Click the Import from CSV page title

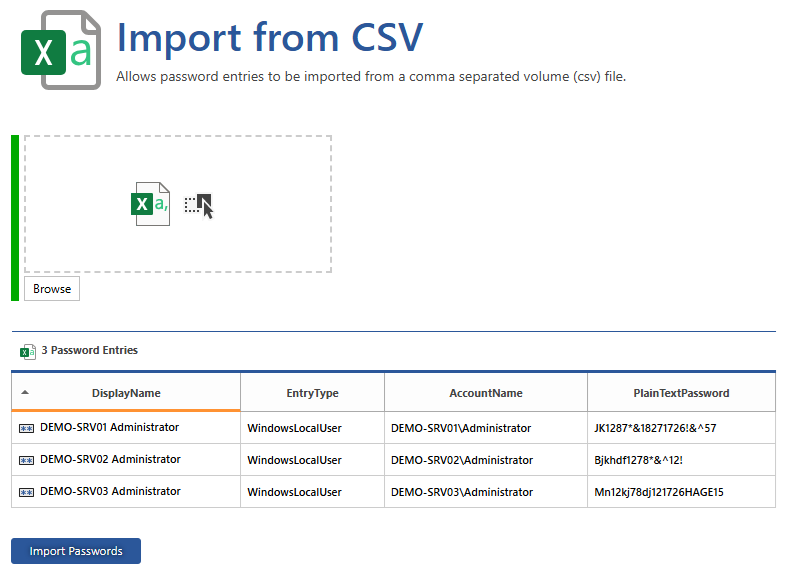click(x=270, y=37)
